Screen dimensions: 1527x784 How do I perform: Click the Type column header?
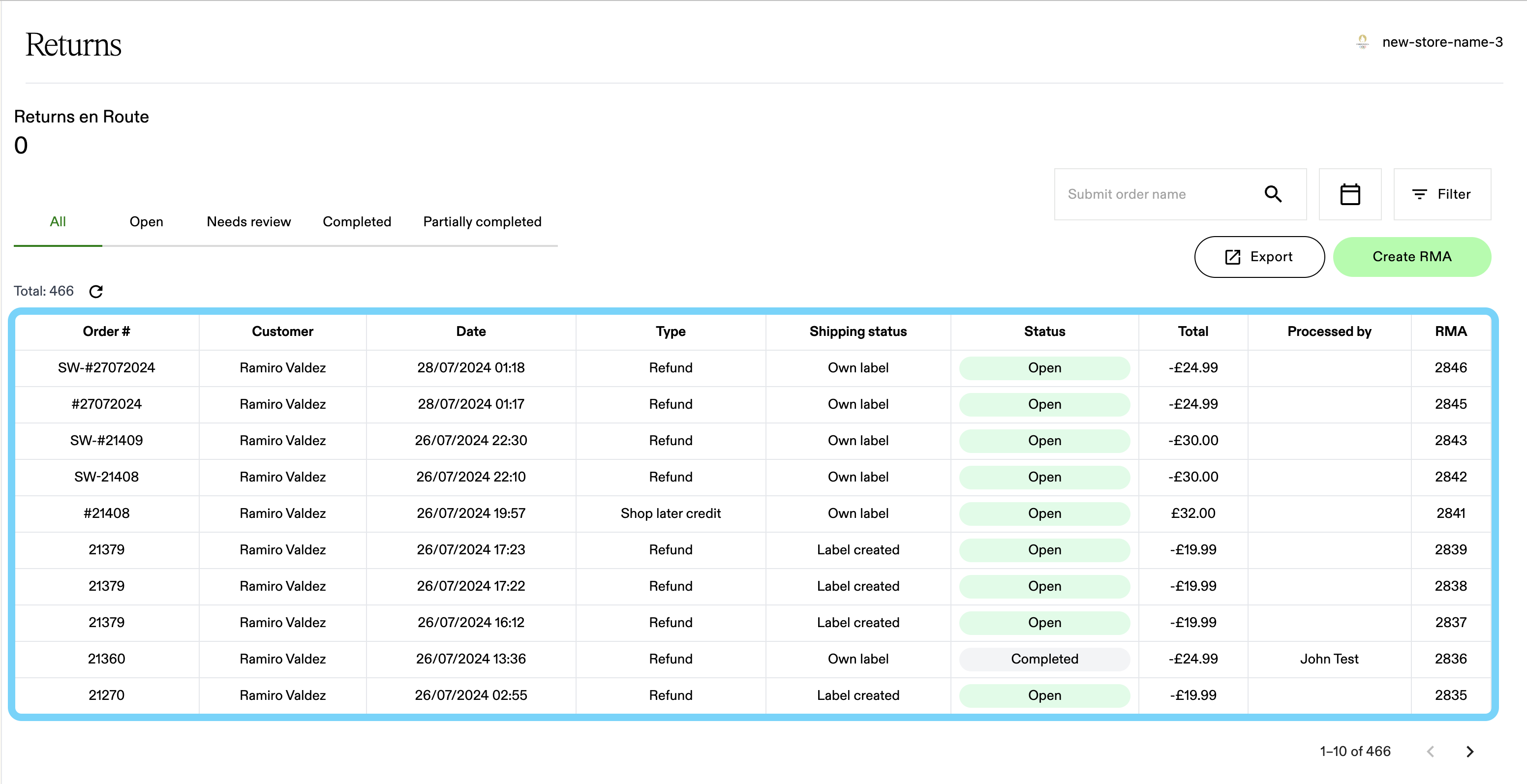(671, 332)
